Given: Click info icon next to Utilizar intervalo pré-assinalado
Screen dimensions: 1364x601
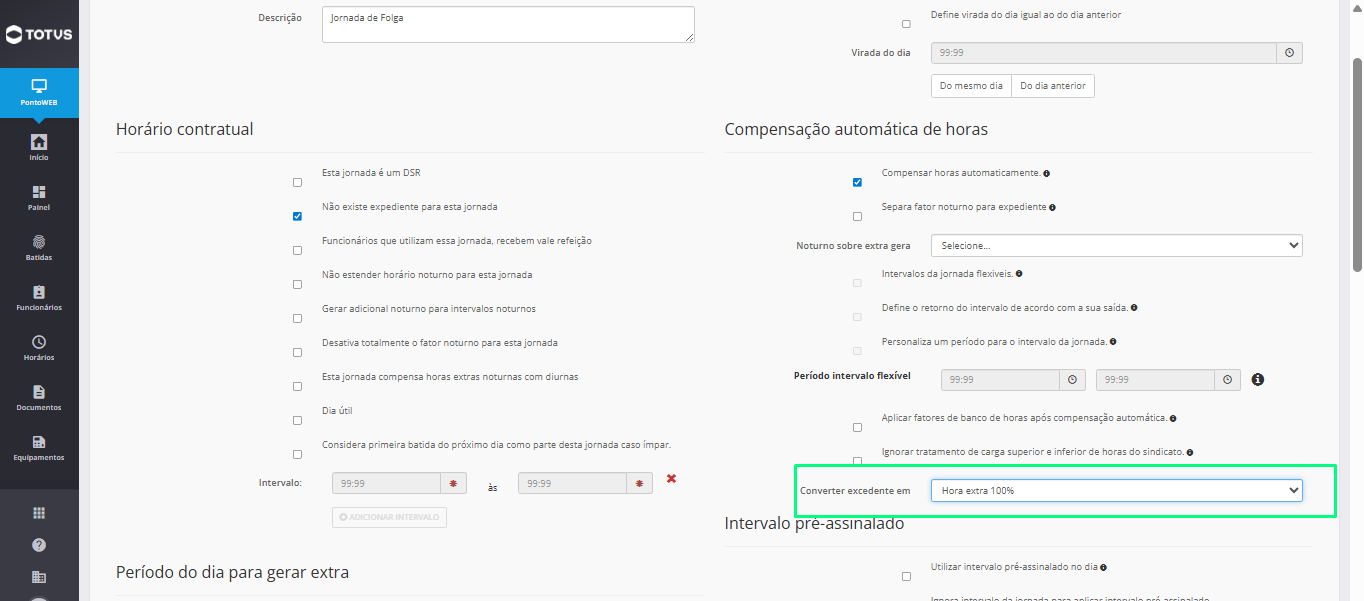Looking at the screenshot, I should 1103,568.
